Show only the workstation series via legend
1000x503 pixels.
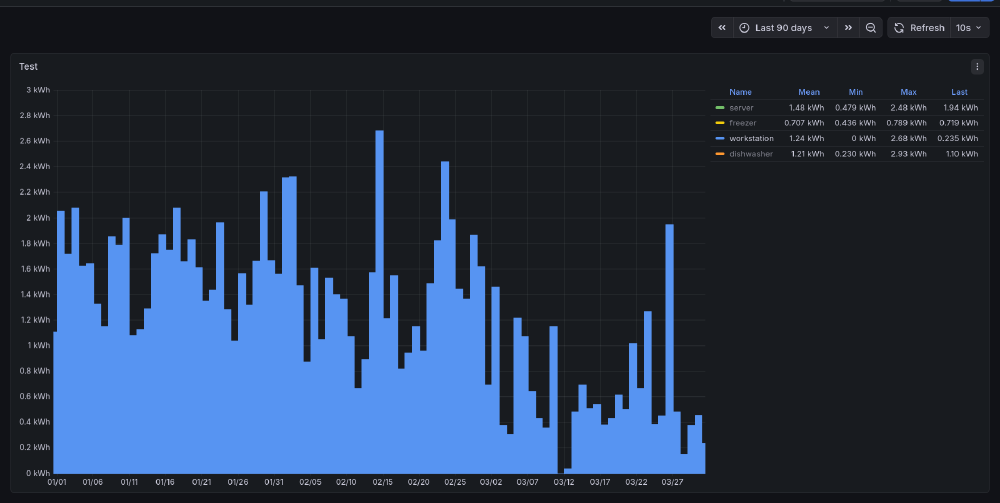751,138
